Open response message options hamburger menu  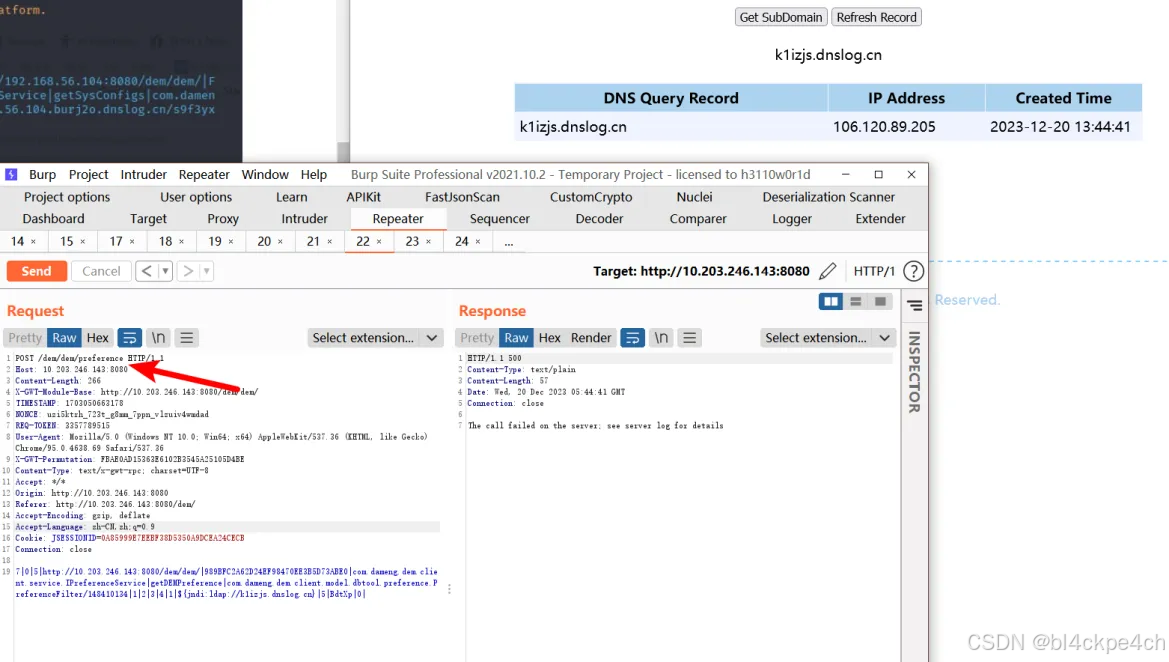point(690,338)
